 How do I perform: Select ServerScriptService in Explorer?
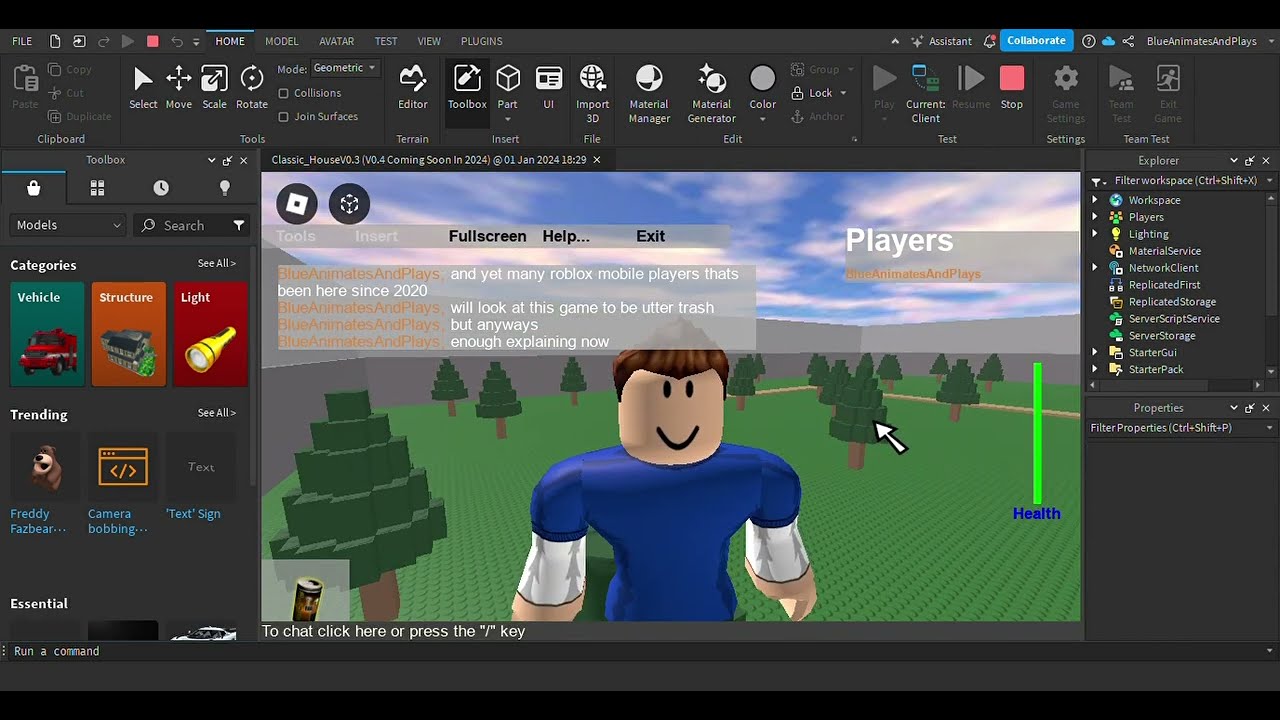[1174, 319]
